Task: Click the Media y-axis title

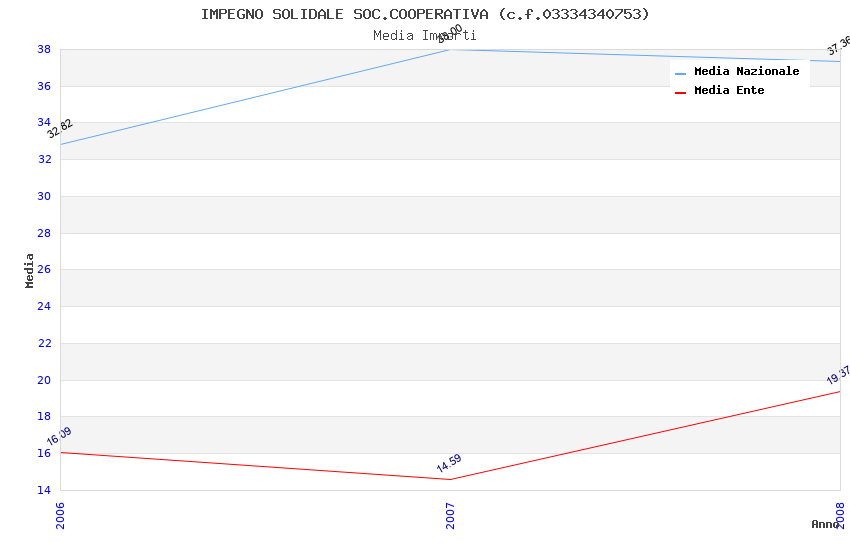Action: (x=29, y=270)
